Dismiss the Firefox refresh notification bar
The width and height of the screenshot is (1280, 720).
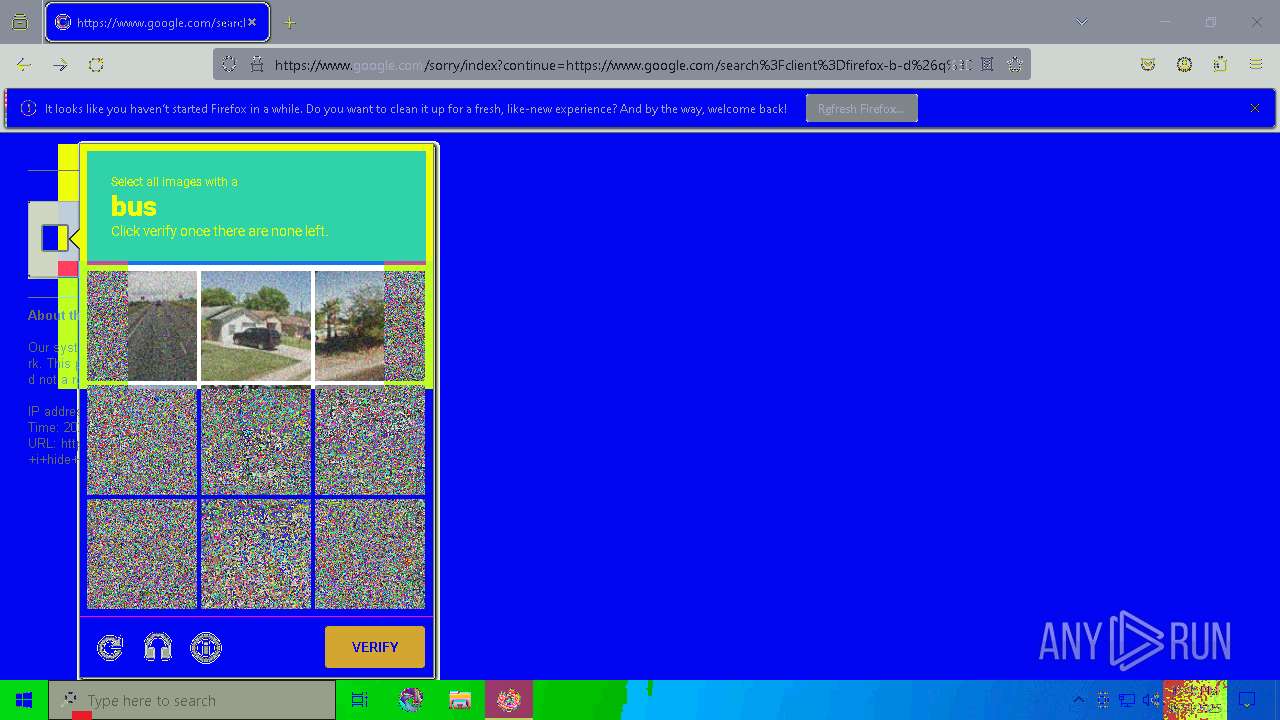(x=1255, y=108)
